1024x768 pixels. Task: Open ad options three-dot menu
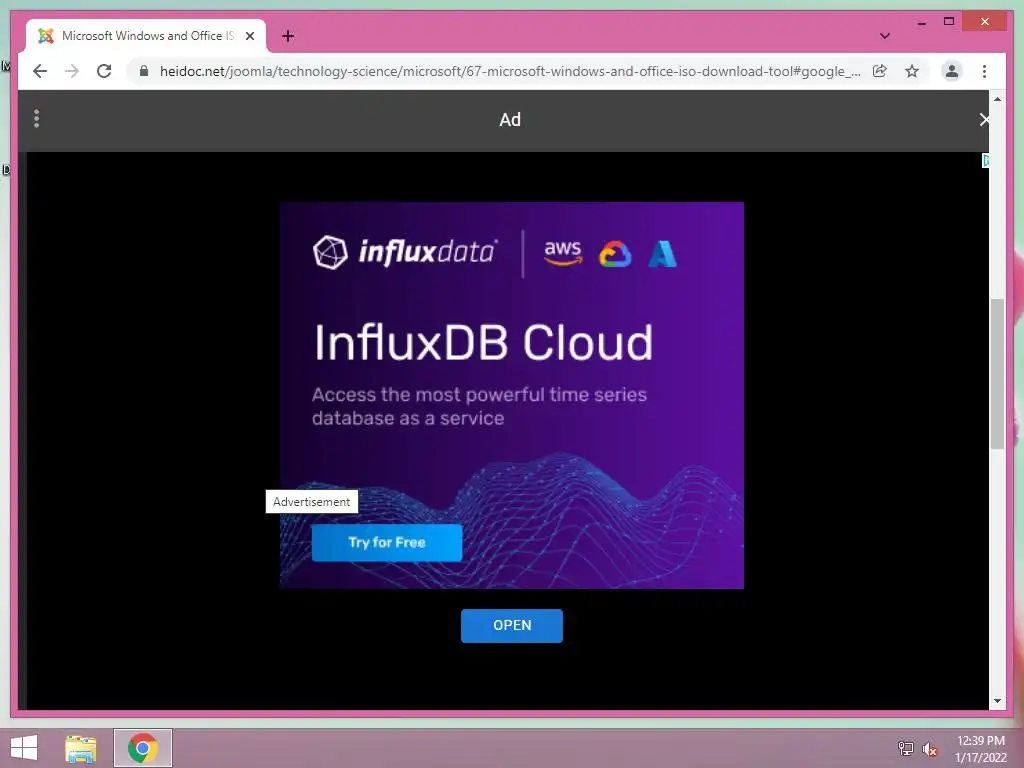37,118
